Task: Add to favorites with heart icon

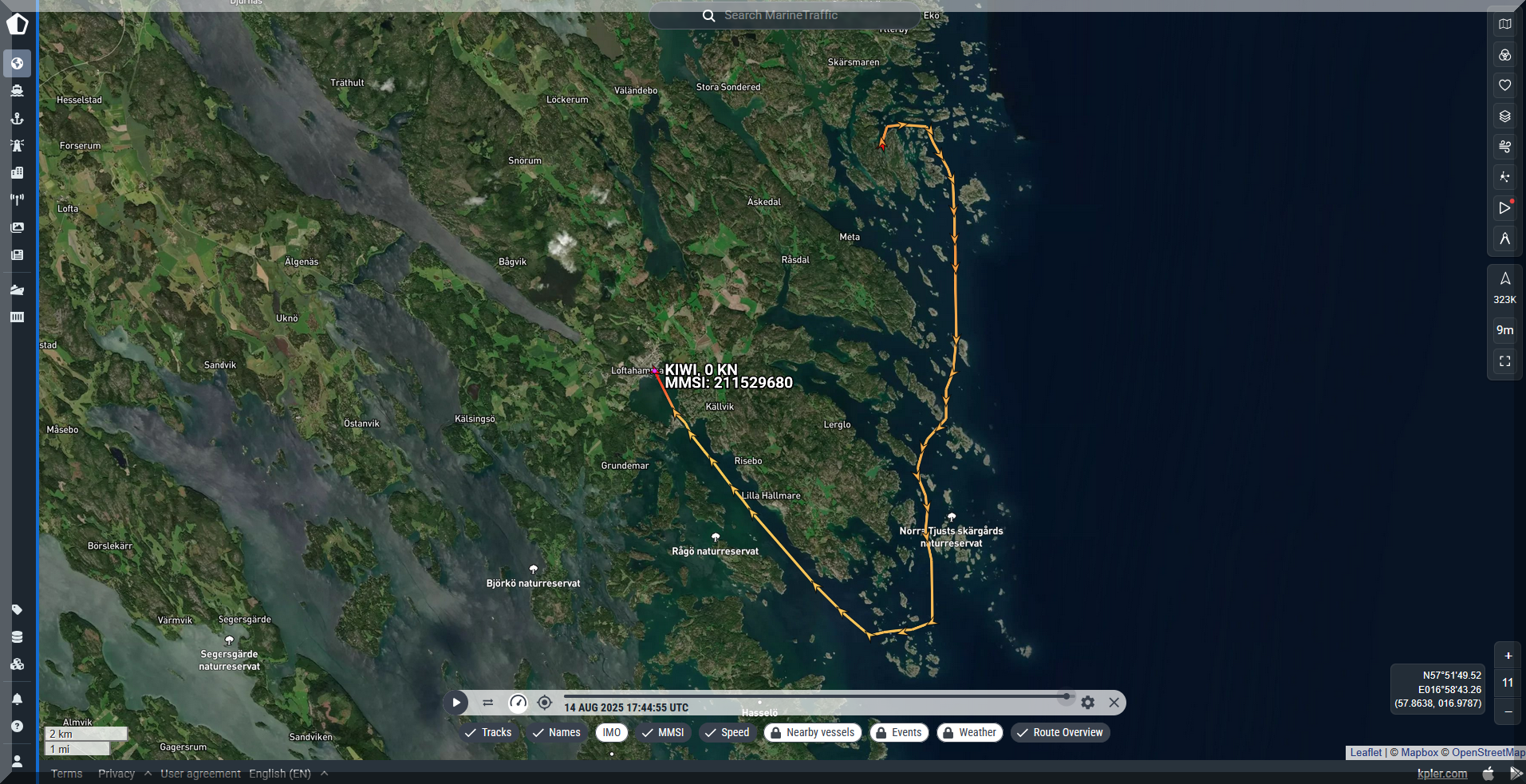Action: coord(1504,85)
